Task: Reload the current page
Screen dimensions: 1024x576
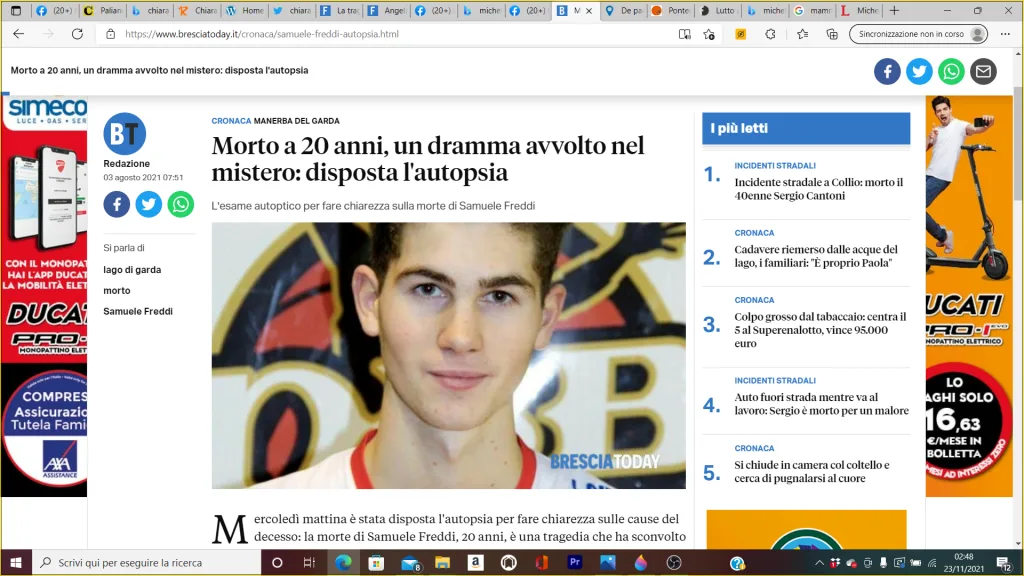Action: pyautogui.click(x=77, y=34)
